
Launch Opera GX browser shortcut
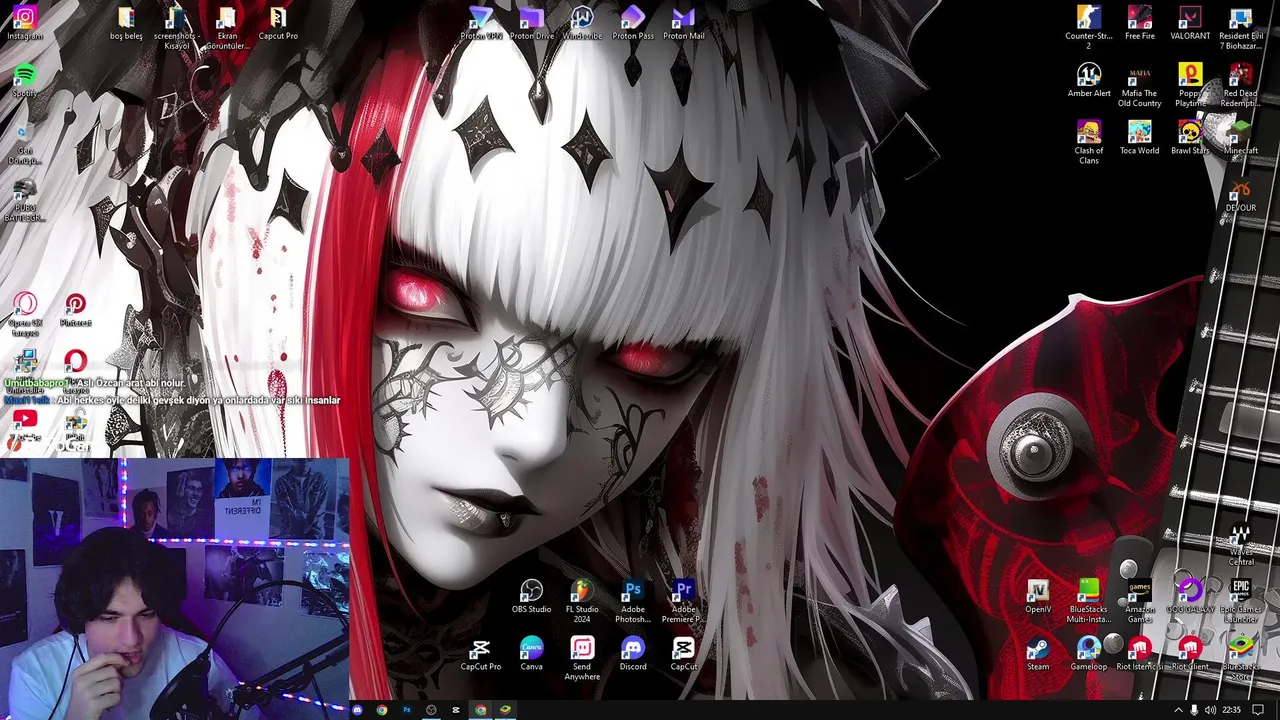[25, 314]
